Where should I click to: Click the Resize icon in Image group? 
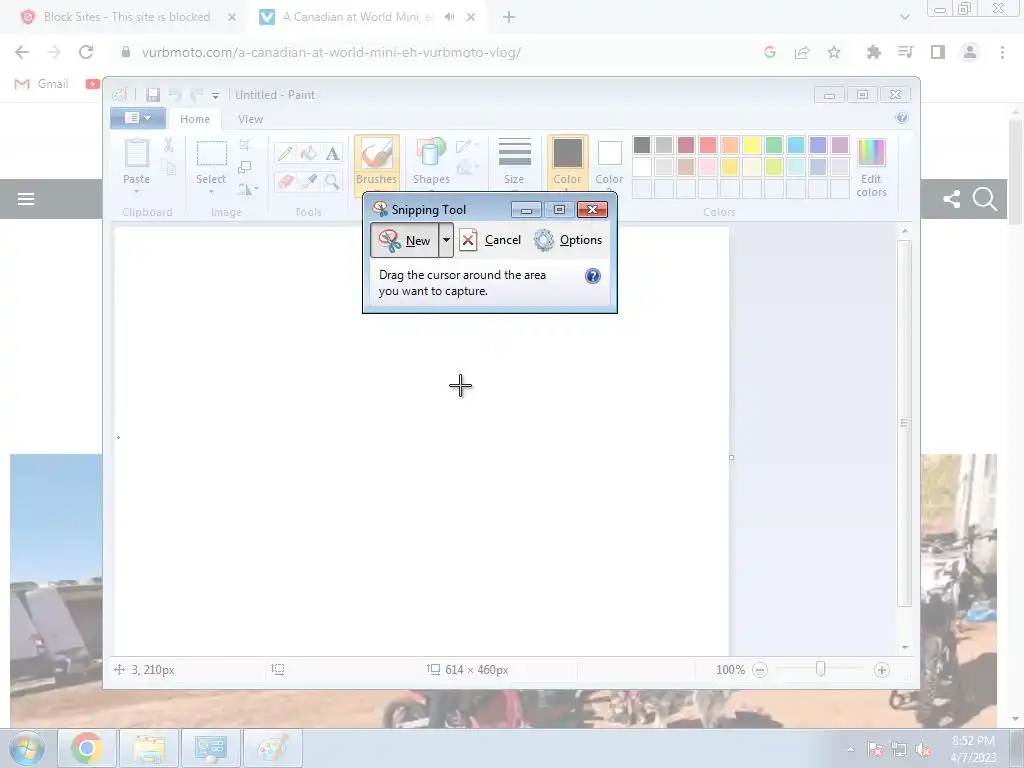(245, 168)
